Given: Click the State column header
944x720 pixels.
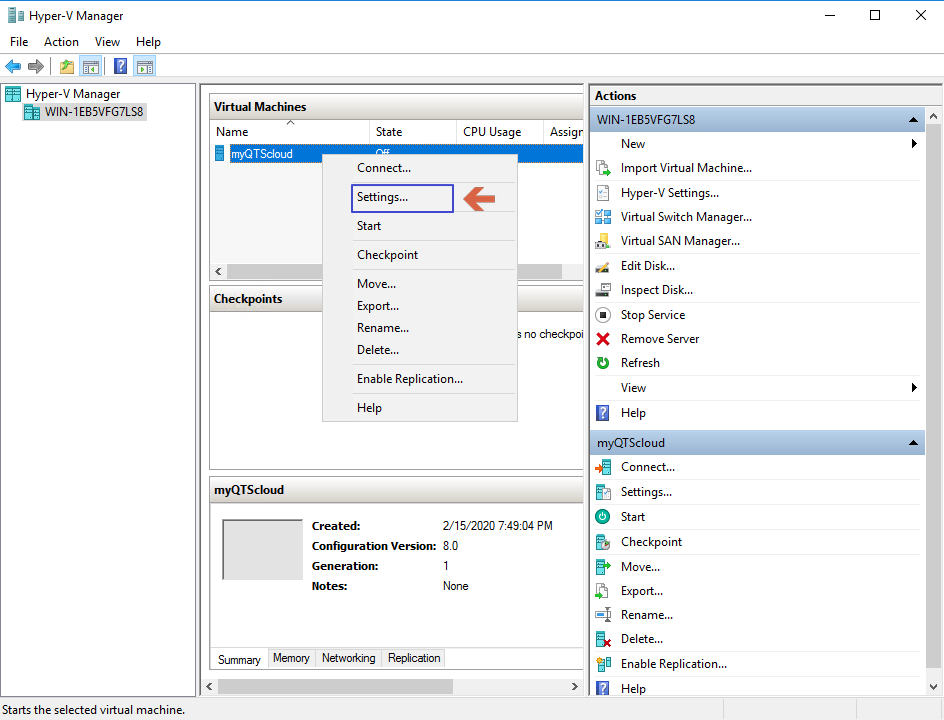Looking at the screenshot, I should tap(413, 132).
